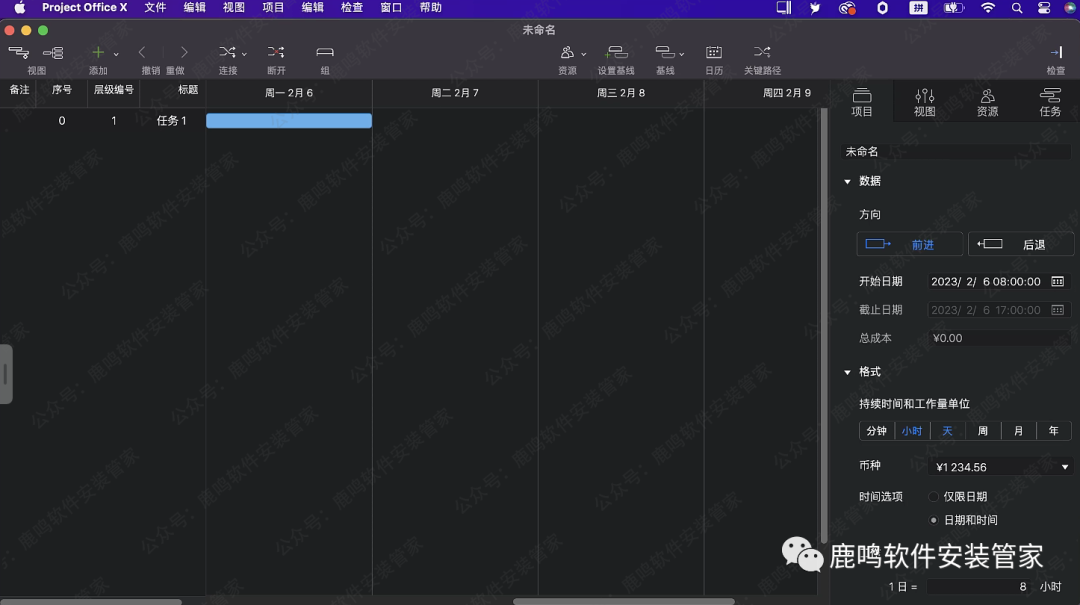This screenshot has height=605, width=1080.
Task: Collapse the 数据 section in inspector
Action: tap(847, 181)
